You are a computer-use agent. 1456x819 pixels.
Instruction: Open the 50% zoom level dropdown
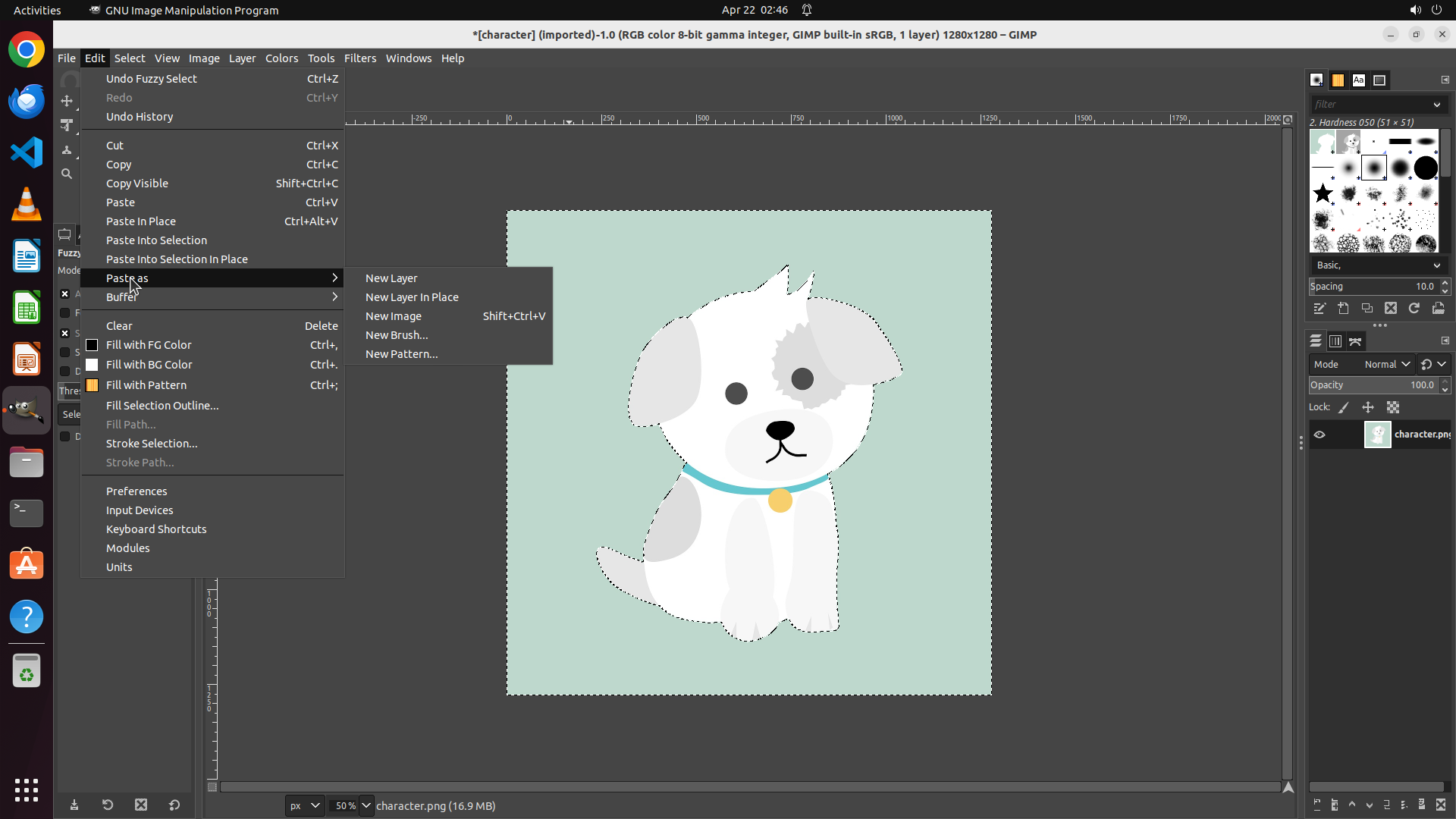[366, 805]
